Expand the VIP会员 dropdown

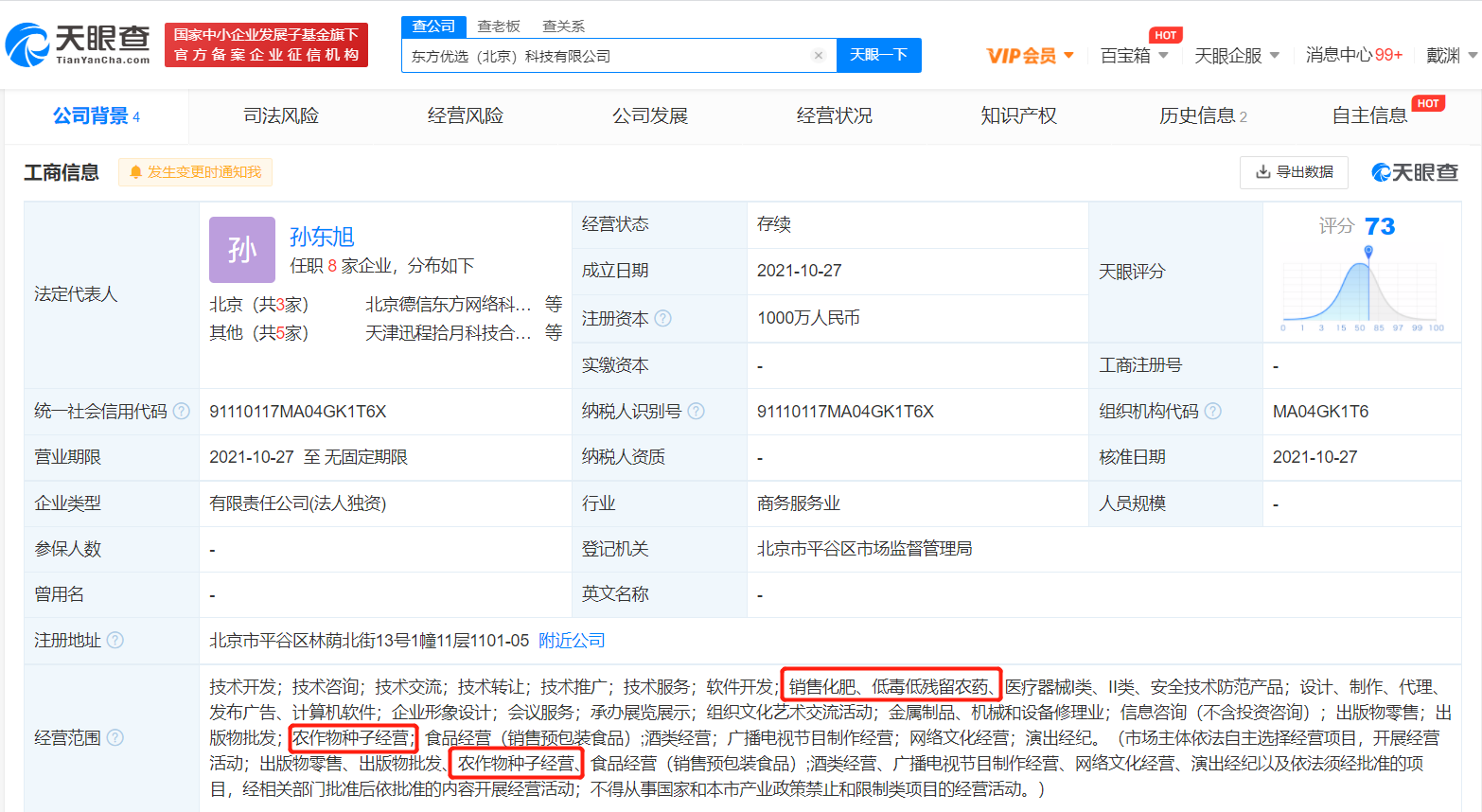coord(1030,56)
